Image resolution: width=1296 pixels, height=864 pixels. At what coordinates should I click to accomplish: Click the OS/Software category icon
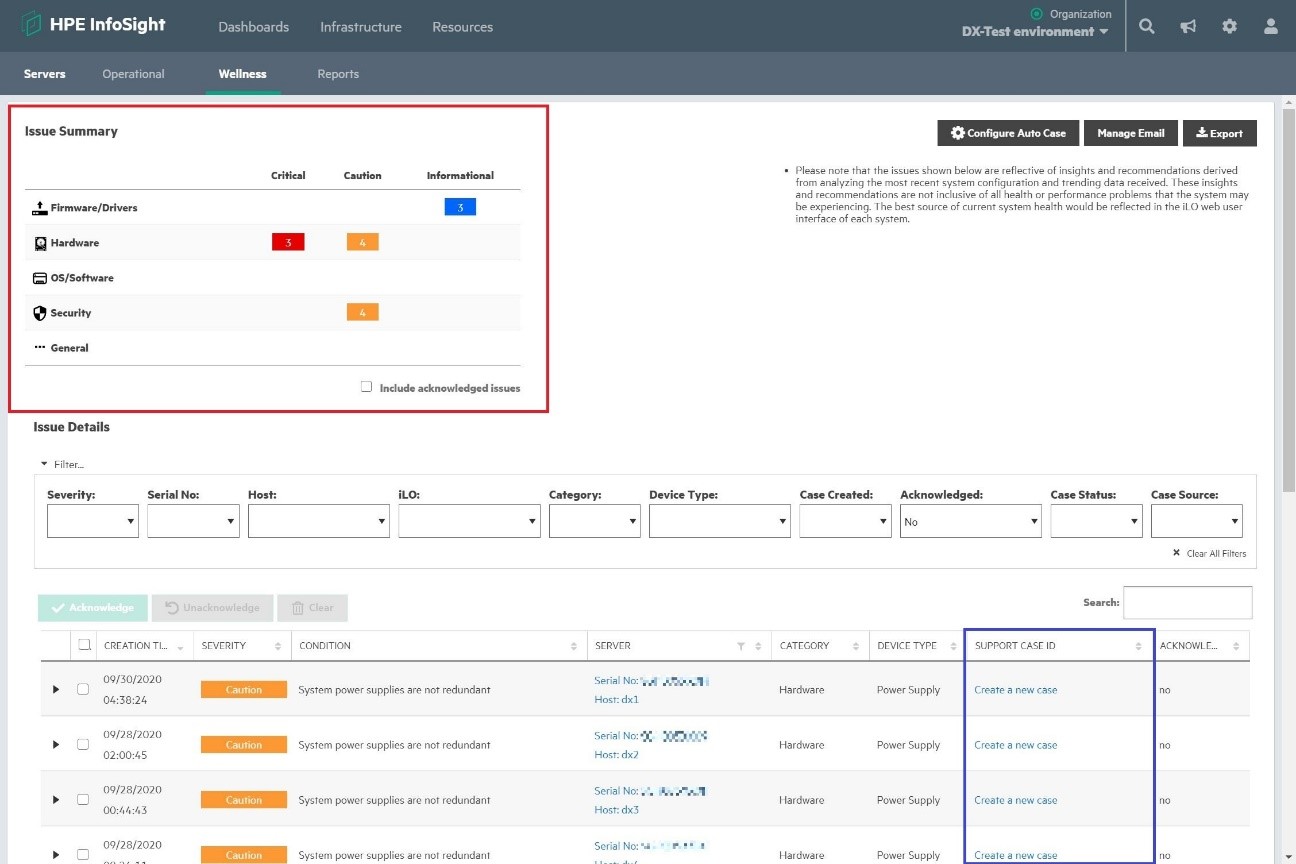pyautogui.click(x=40, y=278)
